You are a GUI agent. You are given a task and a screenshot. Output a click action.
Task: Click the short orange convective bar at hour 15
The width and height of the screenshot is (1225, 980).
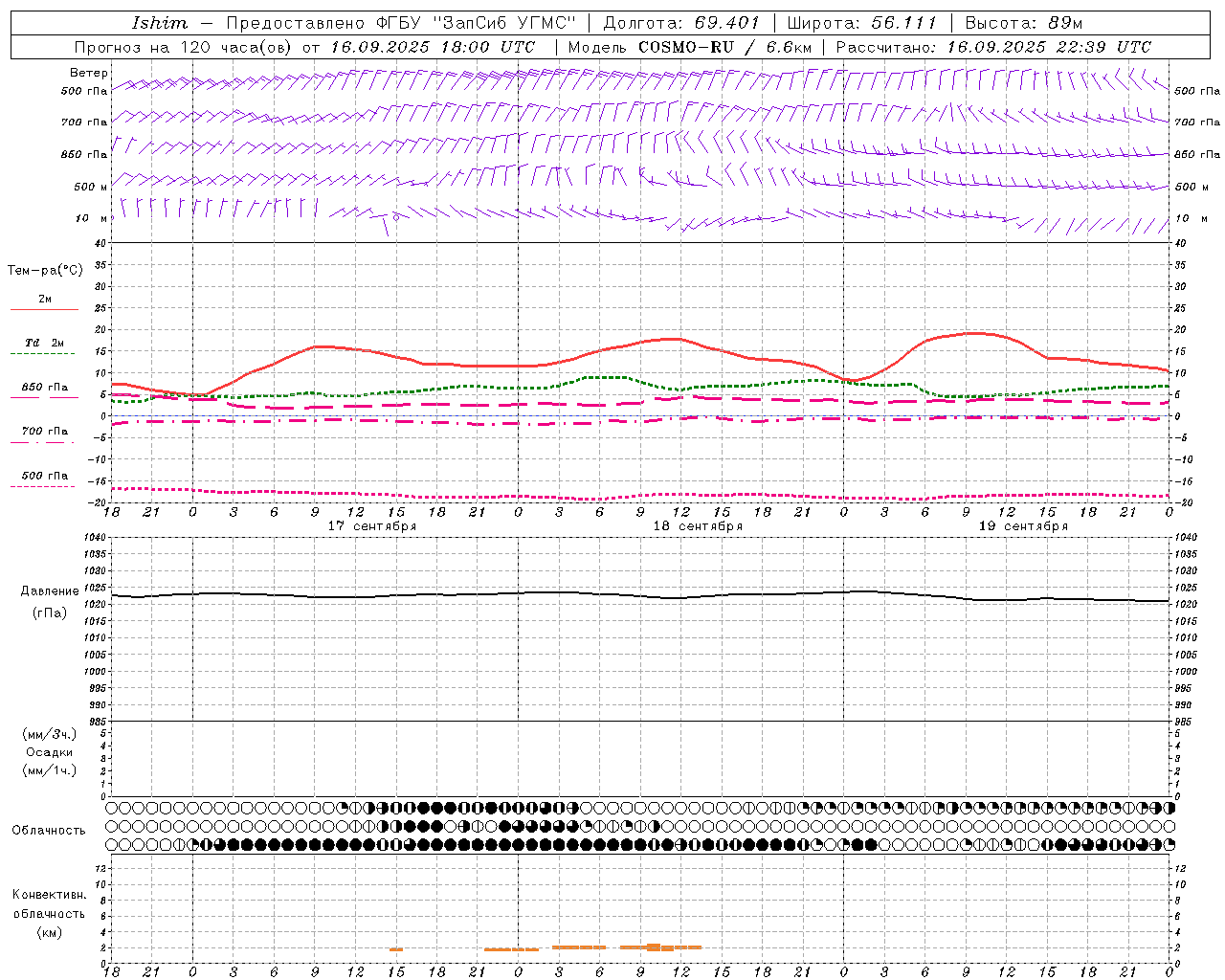(396, 949)
